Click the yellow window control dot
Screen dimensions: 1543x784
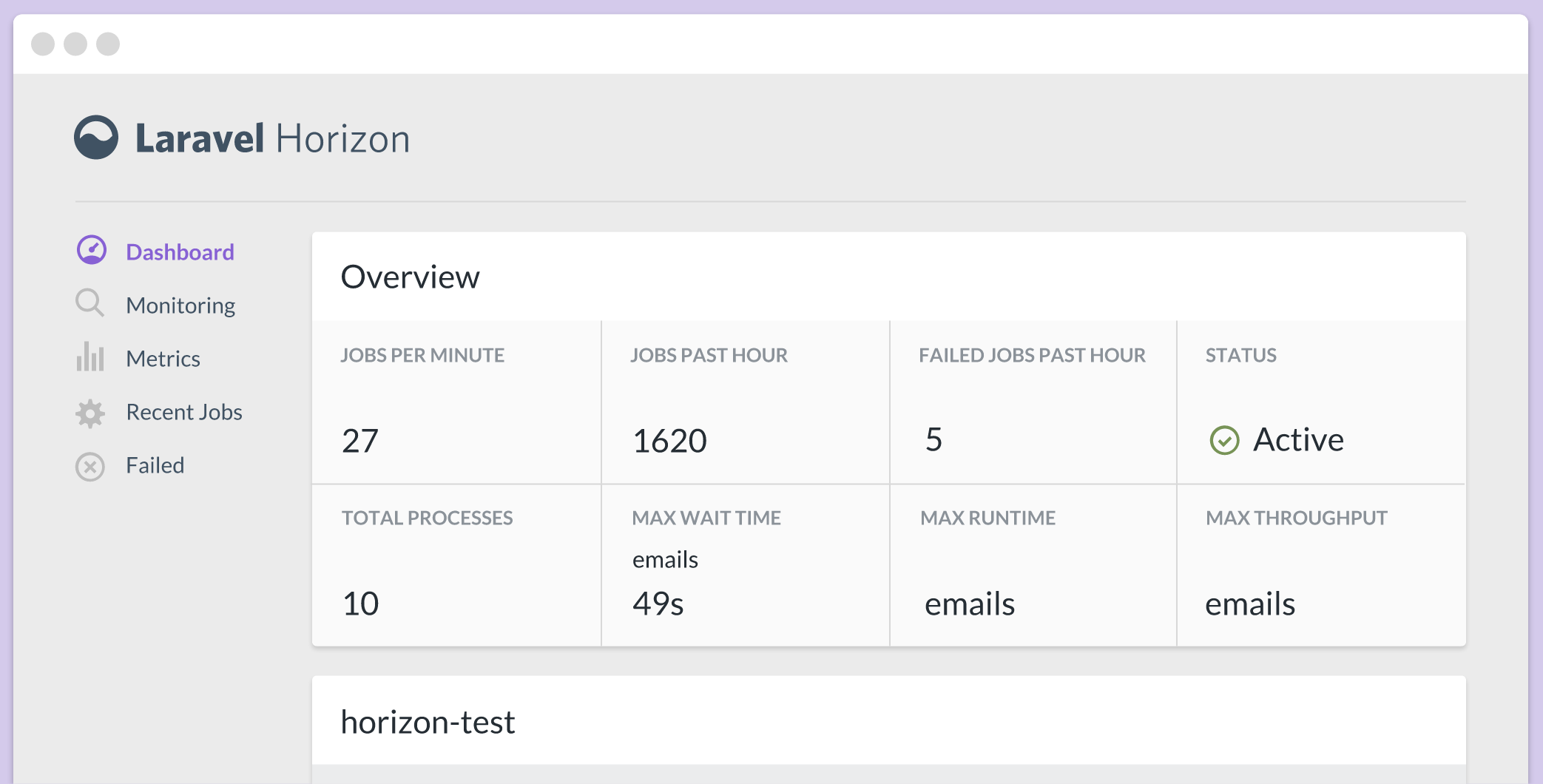click(x=77, y=45)
